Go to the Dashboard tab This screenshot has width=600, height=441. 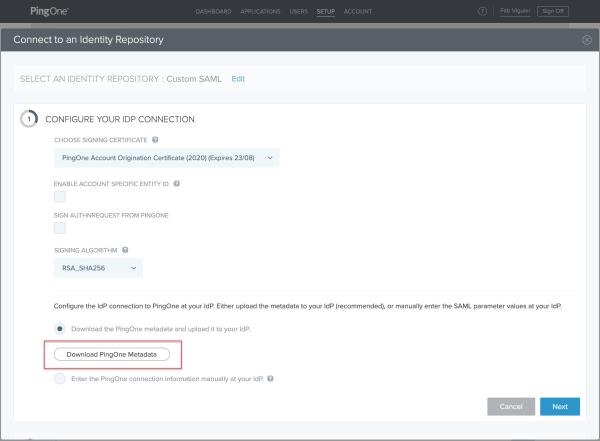[x=213, y=11]
